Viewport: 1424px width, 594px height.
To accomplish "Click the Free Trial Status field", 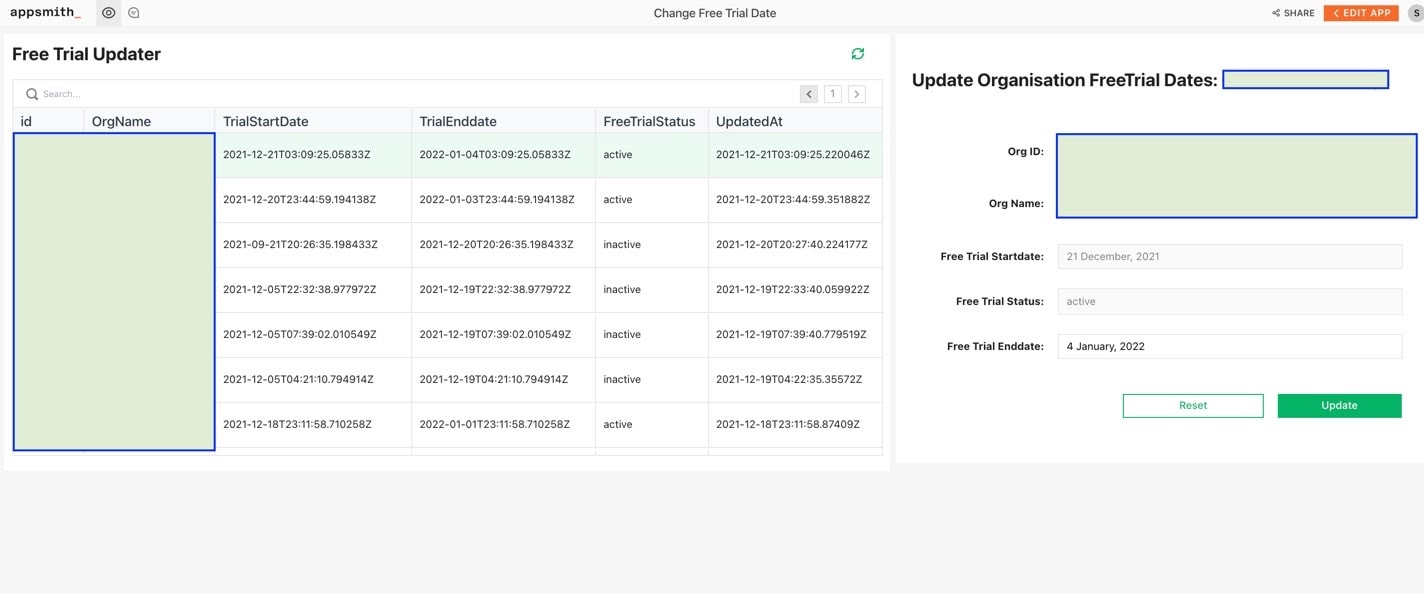I will (1231, 301).
